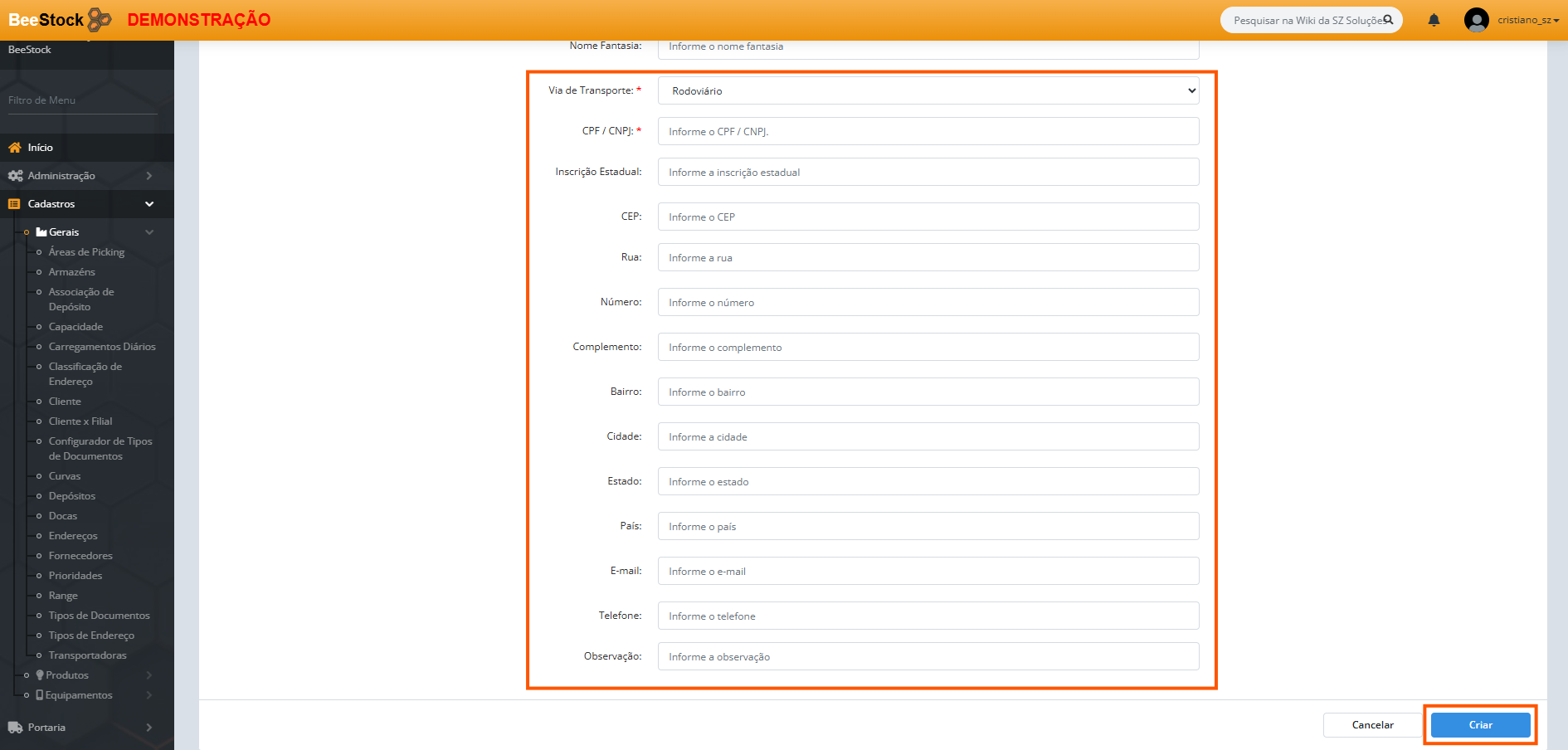
Task: Click the user avatar icon
Action: [x=1476, y=20]
